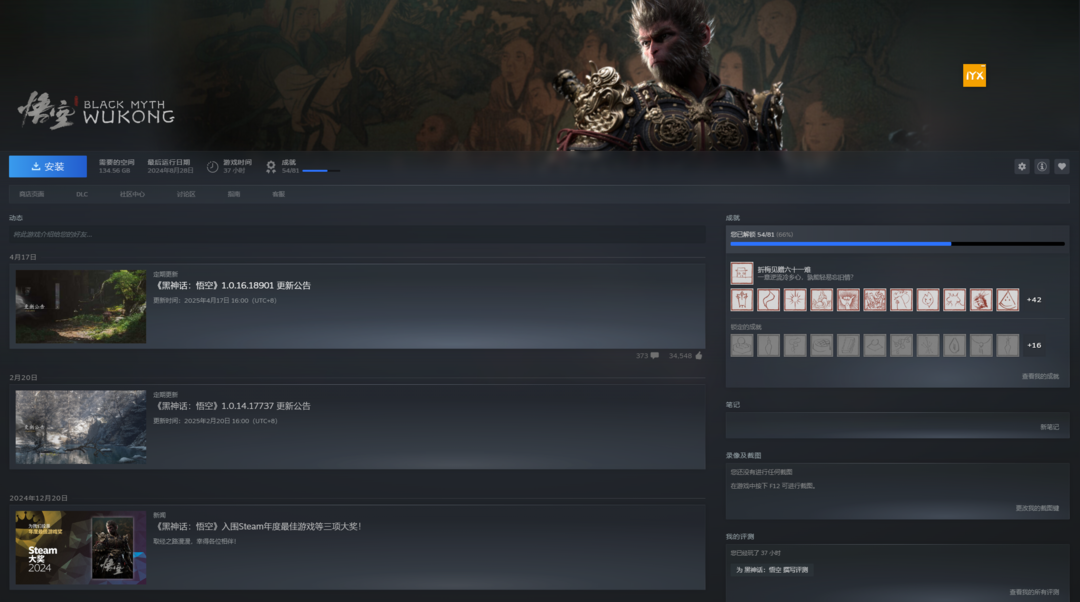
Task: Click the 您已解锁 54/81 text
Action: pyautogui.click(x=752, y=234)
